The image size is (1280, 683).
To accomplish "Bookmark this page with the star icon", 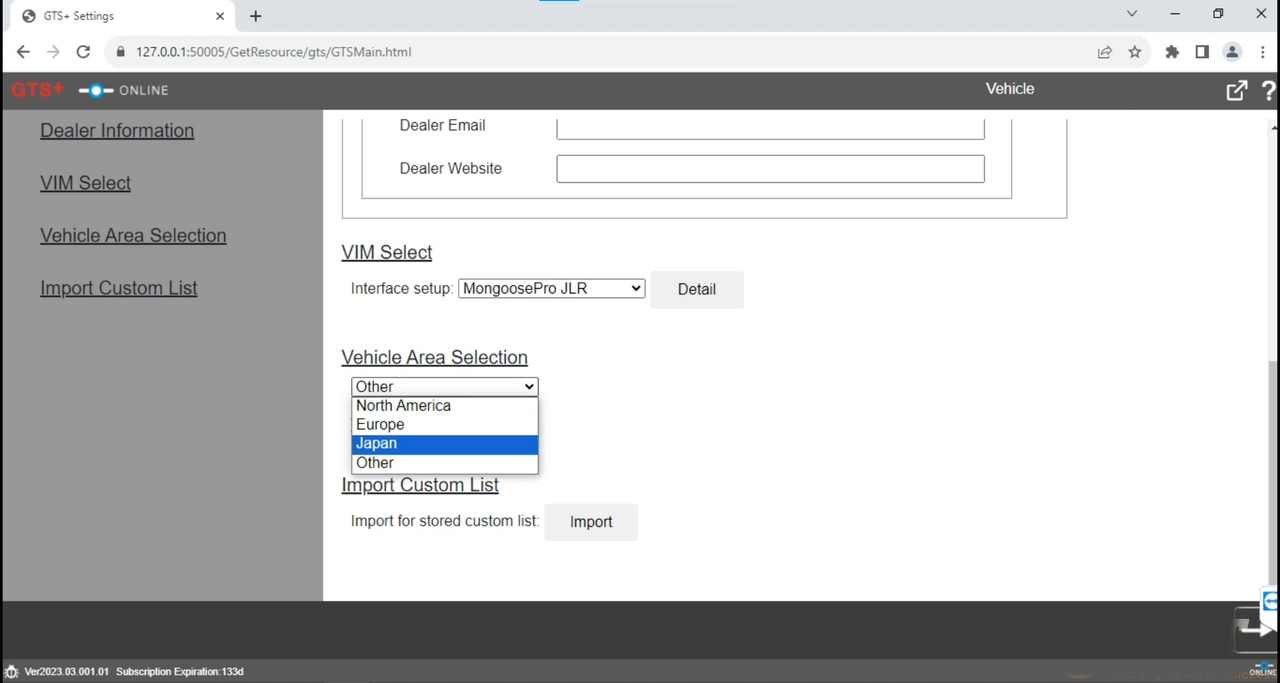I will [1135, 52].
